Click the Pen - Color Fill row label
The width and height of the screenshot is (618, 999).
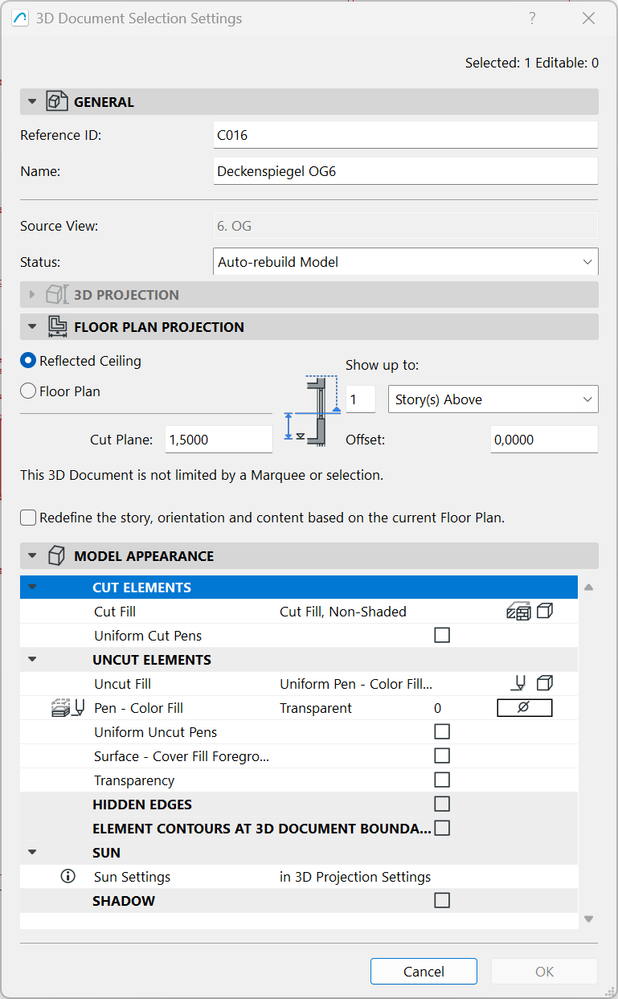tap(138, 708)
